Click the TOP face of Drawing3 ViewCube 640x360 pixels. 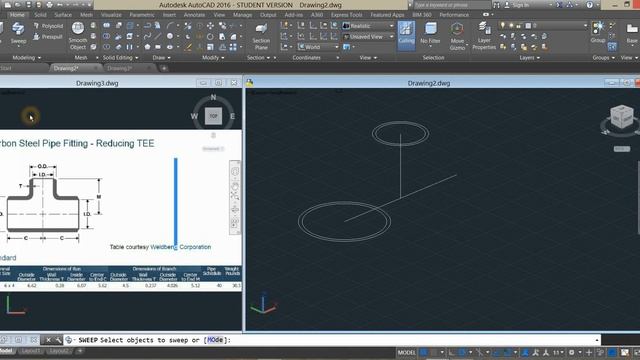pyautogui.click(x=213, y=116)
